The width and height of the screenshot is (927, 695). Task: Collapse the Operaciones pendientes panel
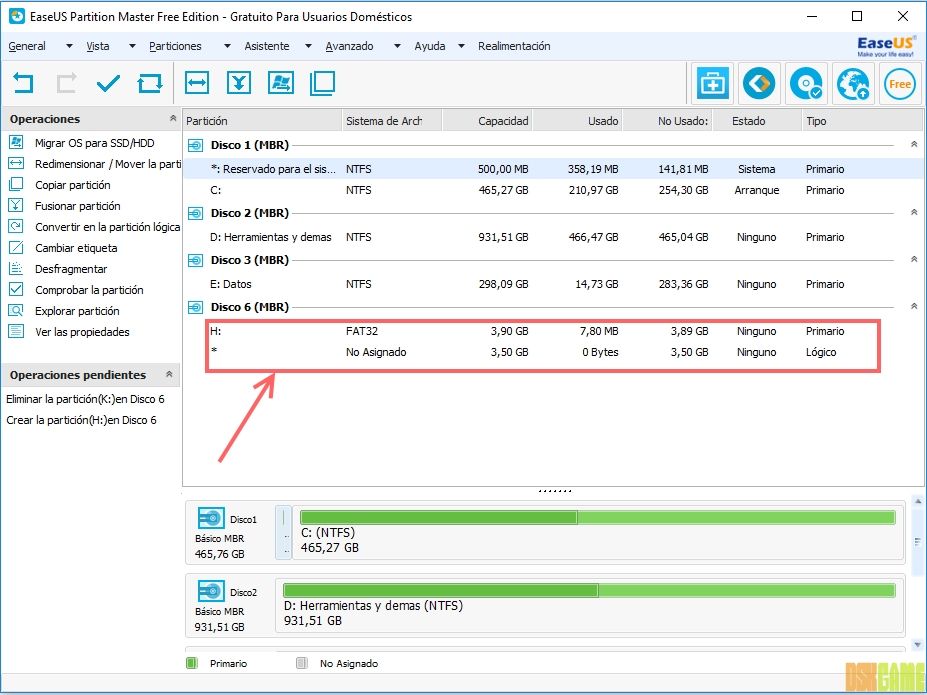(170, 375)
